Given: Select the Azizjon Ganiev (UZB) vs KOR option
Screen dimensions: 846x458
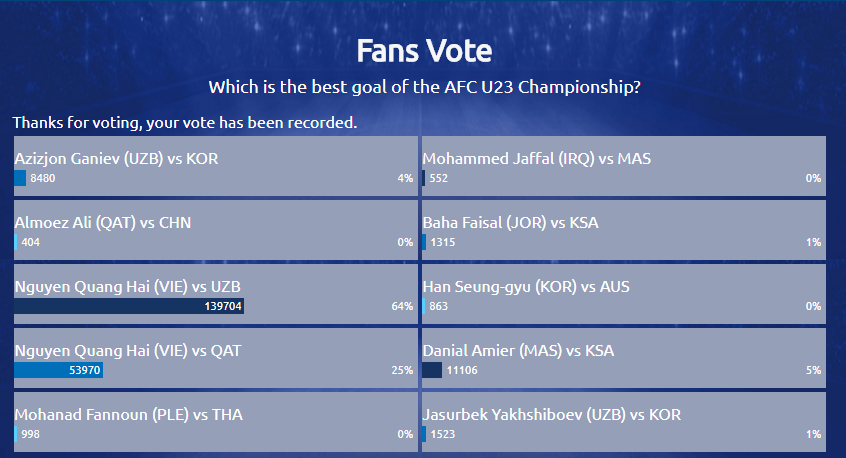Looking at the screenshot, I should tap(216, 166).
